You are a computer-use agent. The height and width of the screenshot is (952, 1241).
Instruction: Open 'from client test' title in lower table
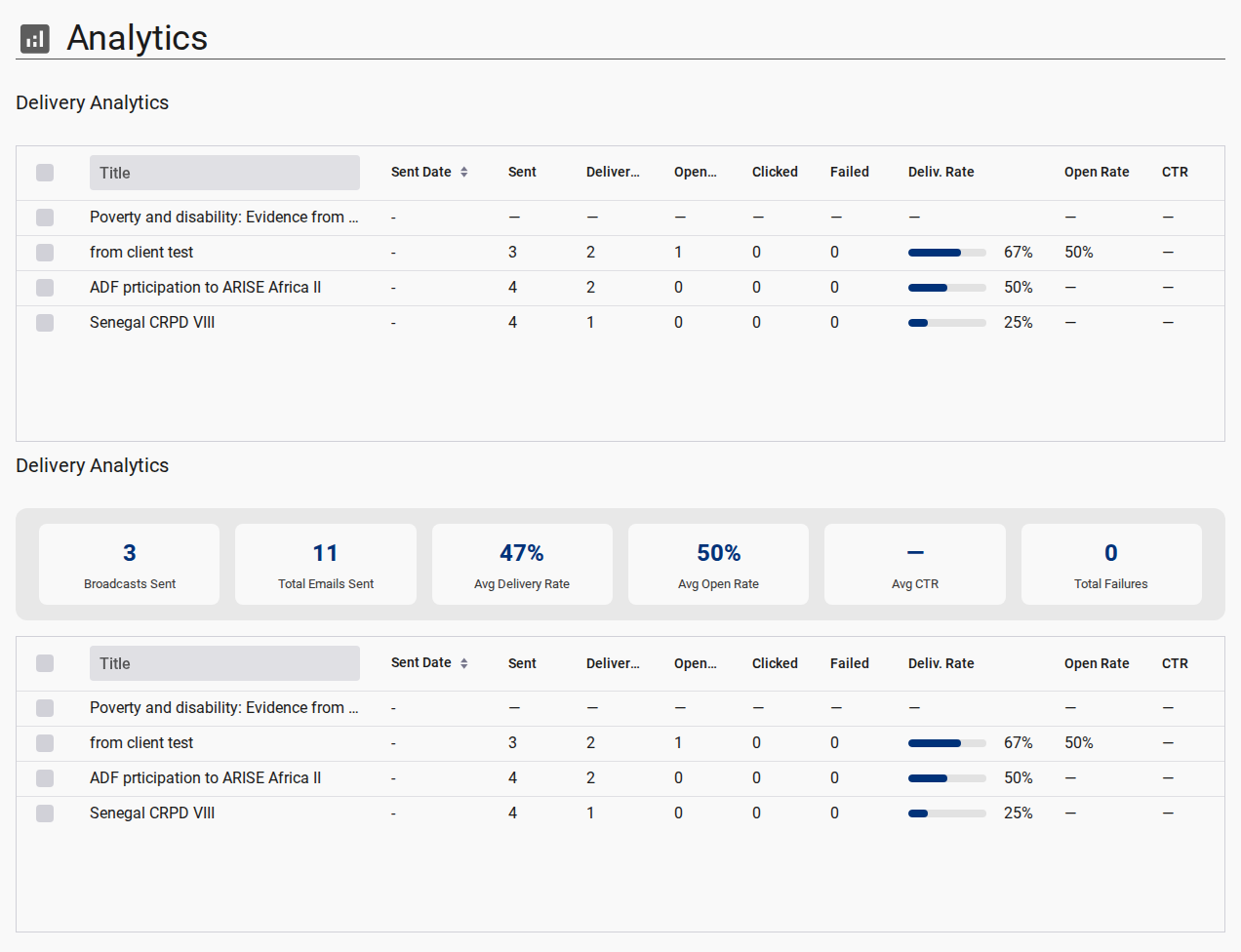[141, 742]
